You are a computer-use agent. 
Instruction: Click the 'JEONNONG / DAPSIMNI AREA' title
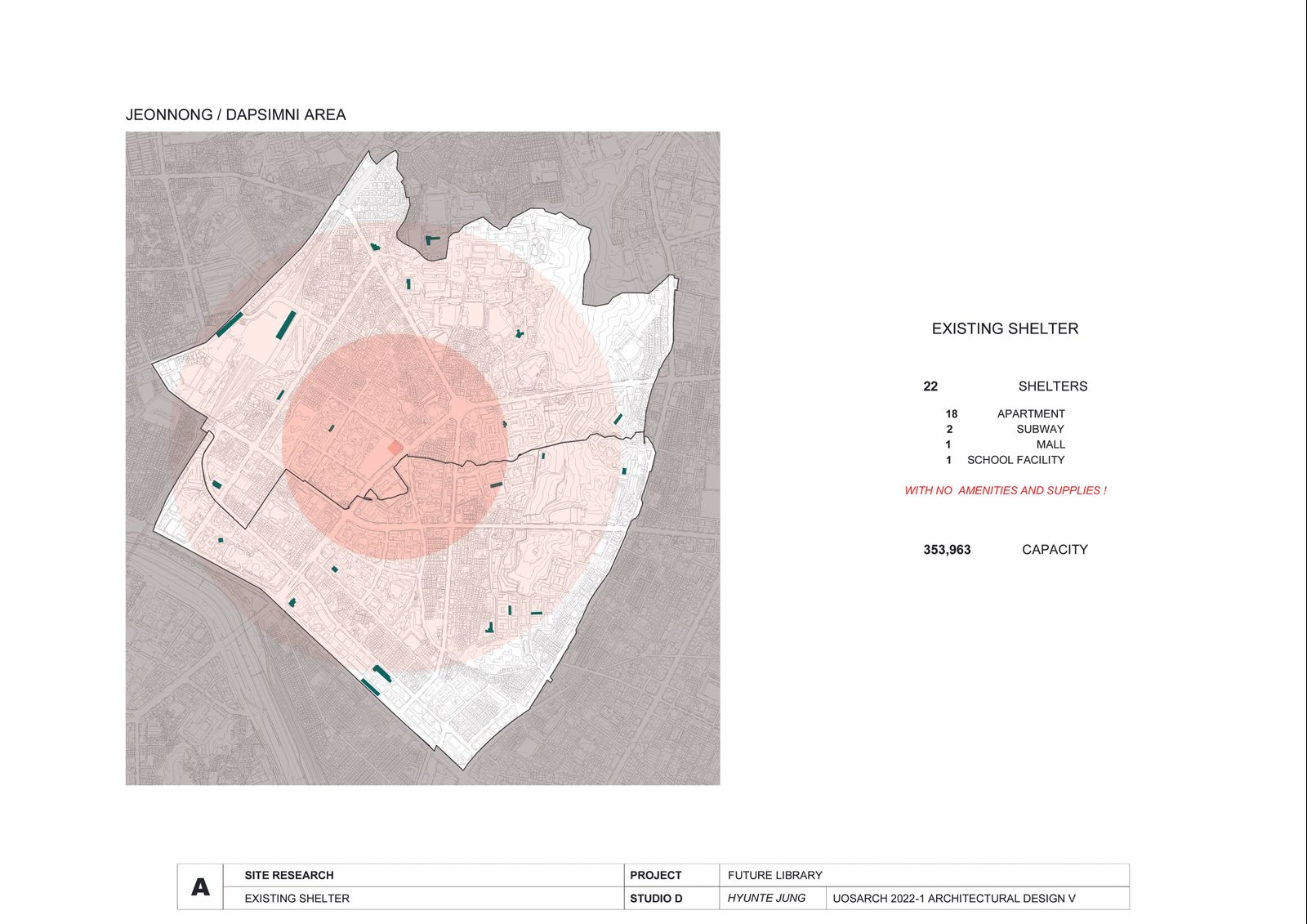[x=236, y=115]
